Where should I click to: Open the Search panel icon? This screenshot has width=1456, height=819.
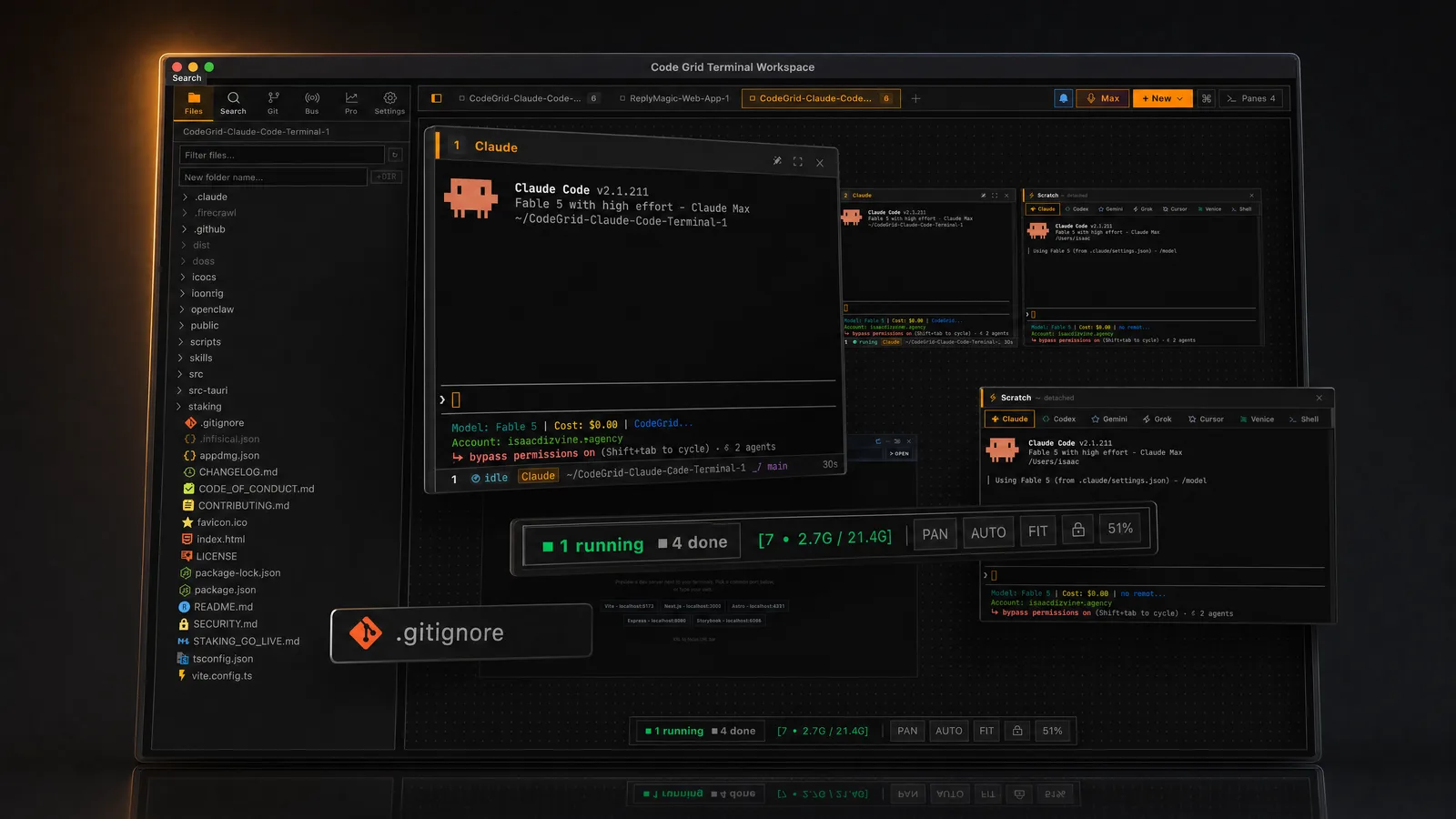(x=233, y=103)
